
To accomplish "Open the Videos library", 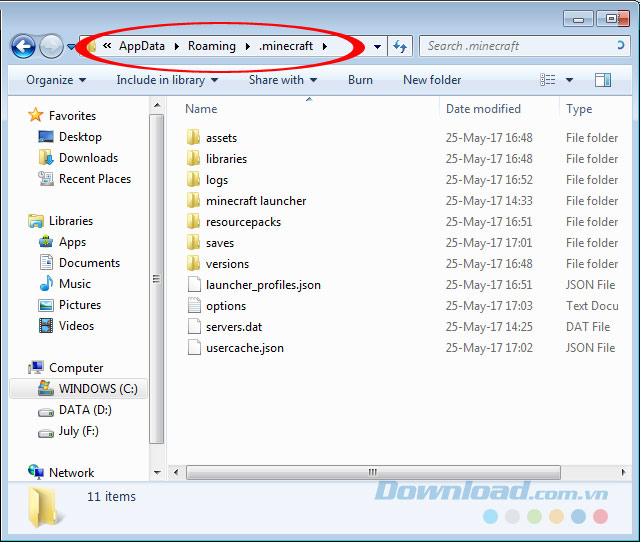I will (67, 326).
